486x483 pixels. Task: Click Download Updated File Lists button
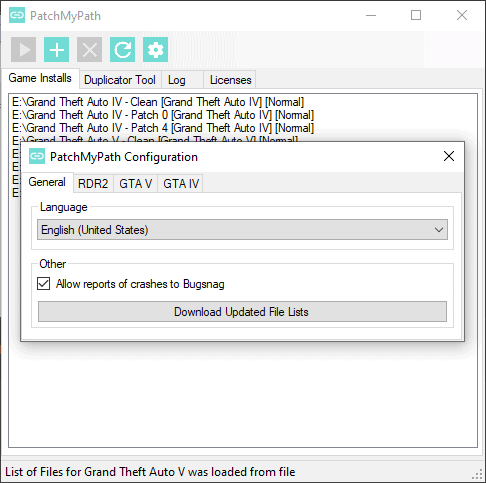point(242,312)
